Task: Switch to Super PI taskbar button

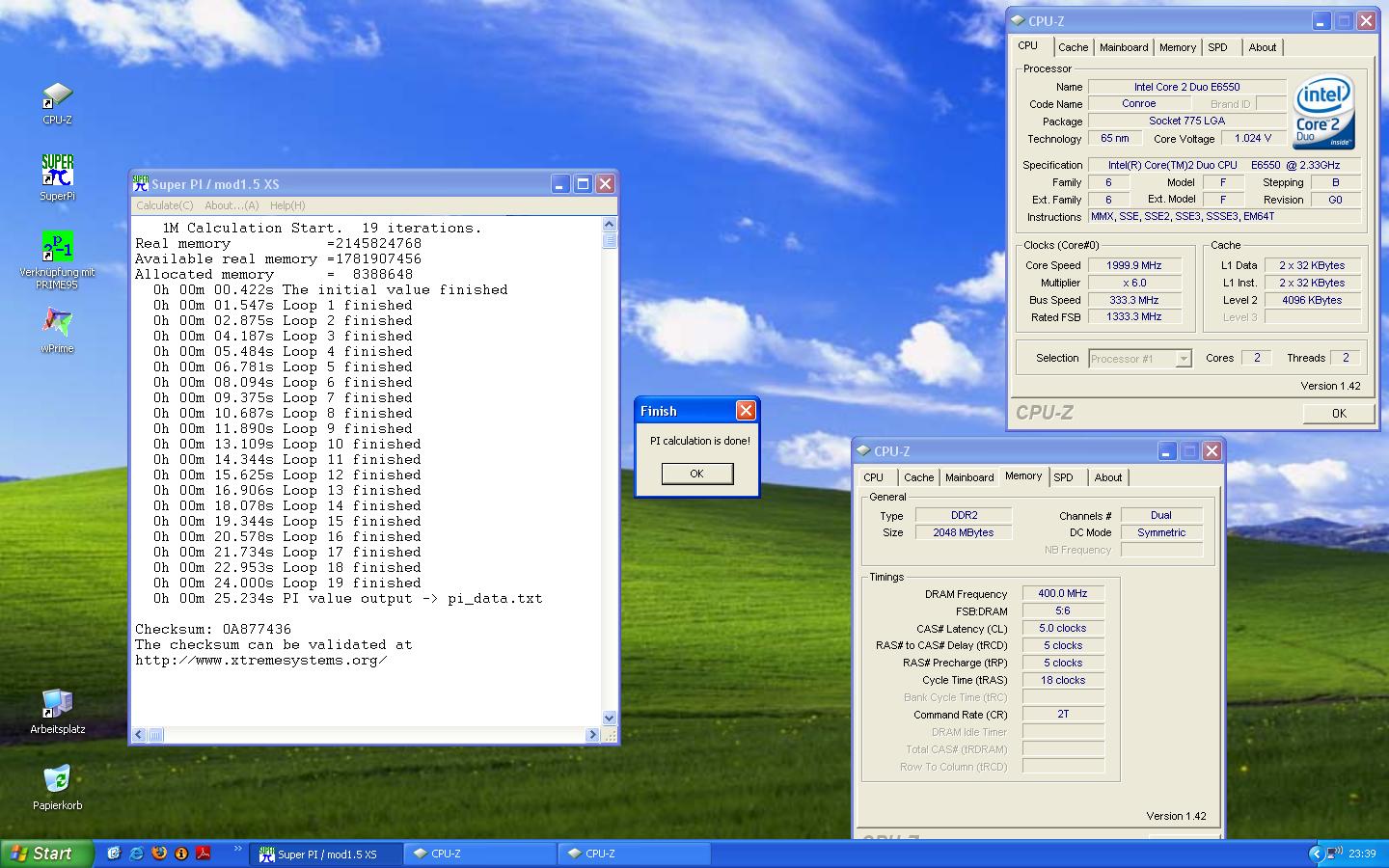Action: [x=326, y=854]
